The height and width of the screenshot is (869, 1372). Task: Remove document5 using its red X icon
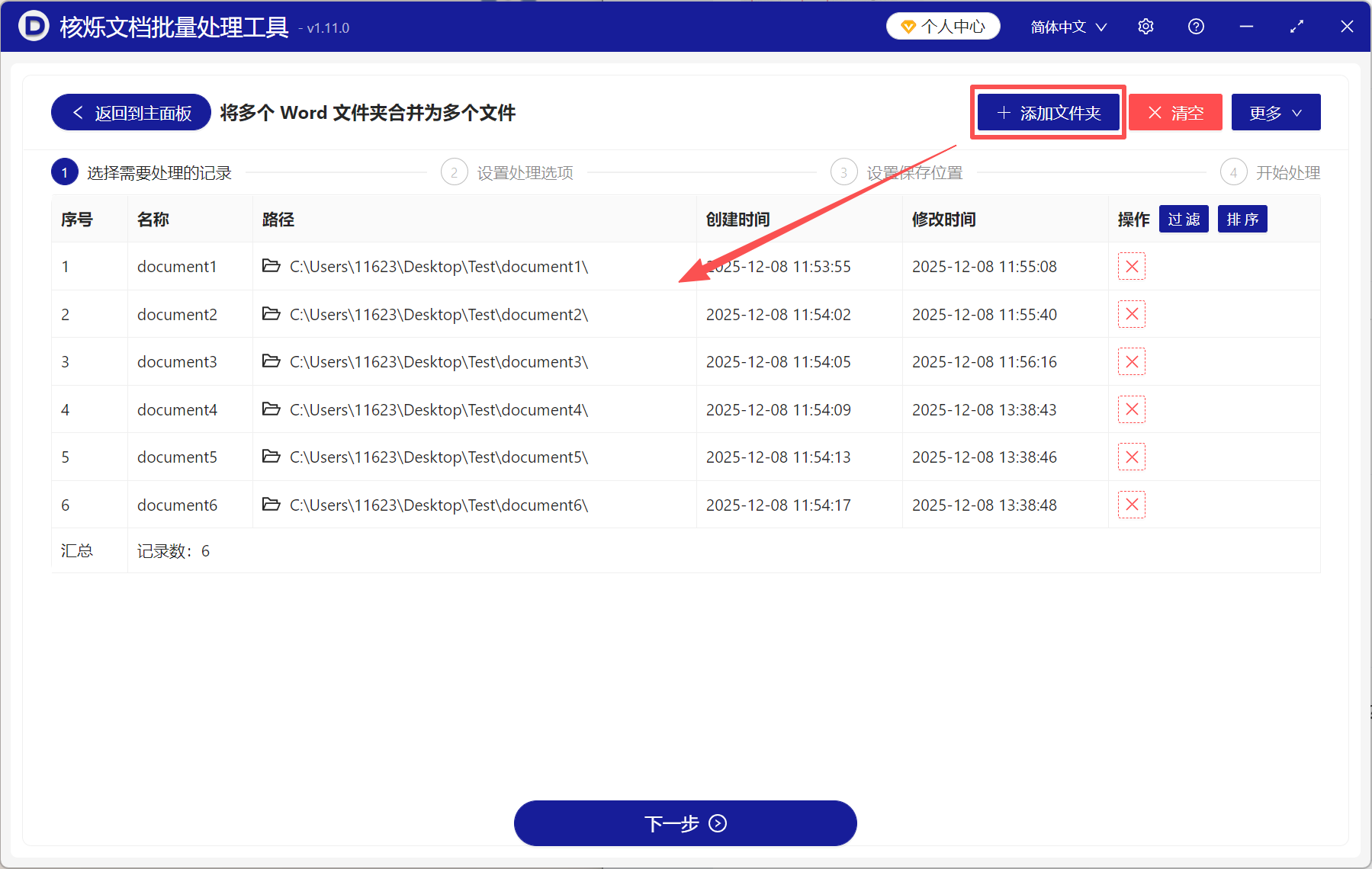pos(1131,457)
